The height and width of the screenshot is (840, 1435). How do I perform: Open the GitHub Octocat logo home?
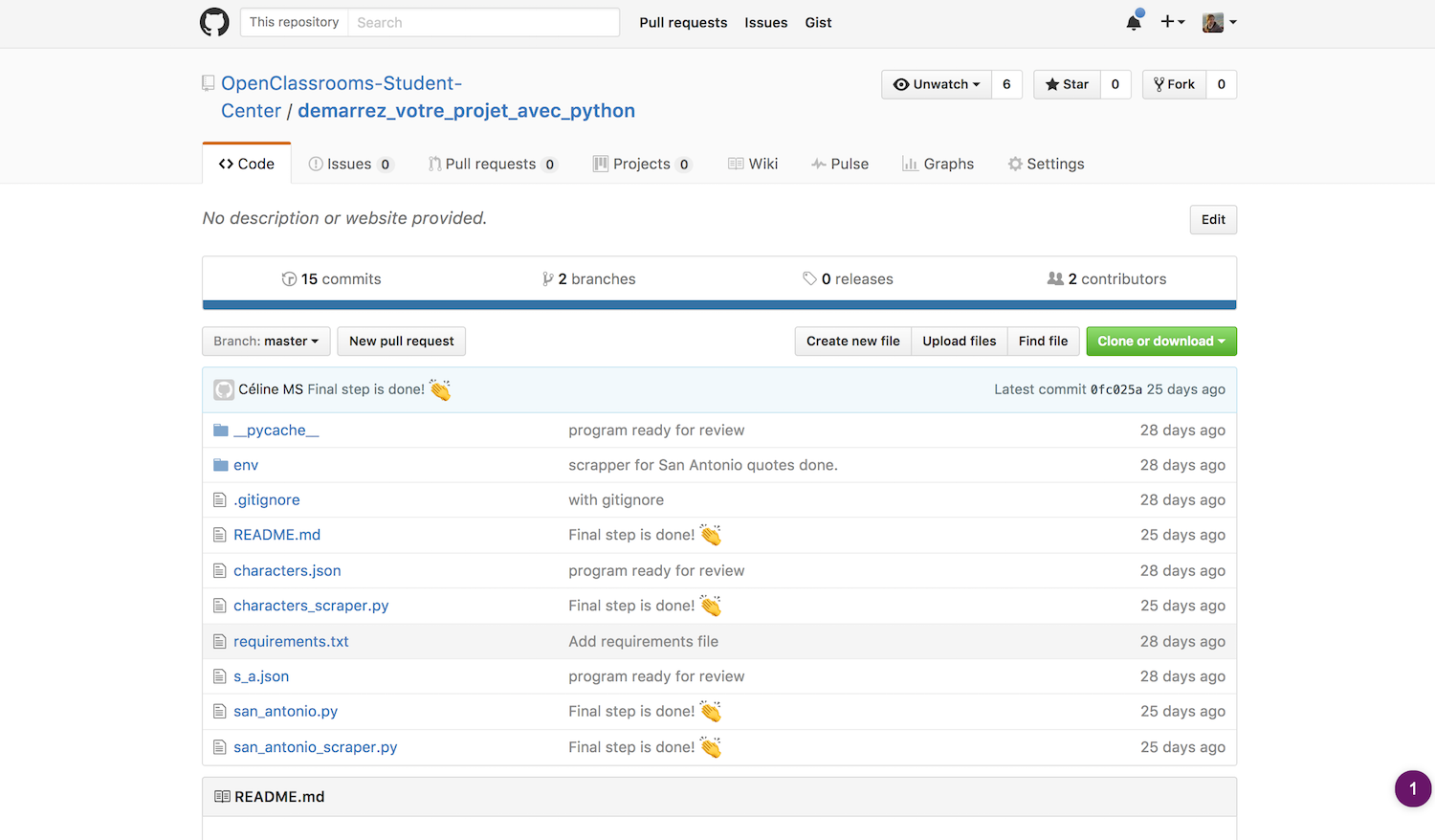click(214, 22)
